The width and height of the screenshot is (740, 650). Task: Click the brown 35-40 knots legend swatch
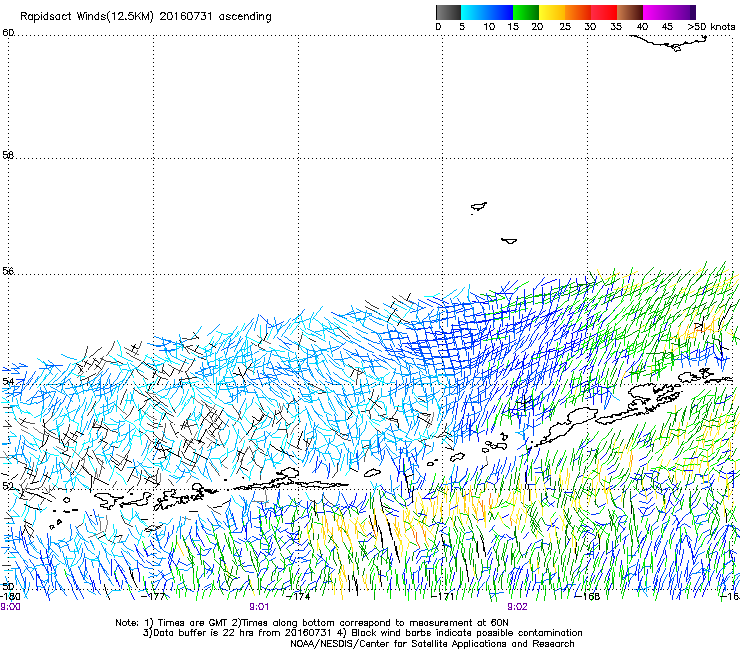[630, 12]
